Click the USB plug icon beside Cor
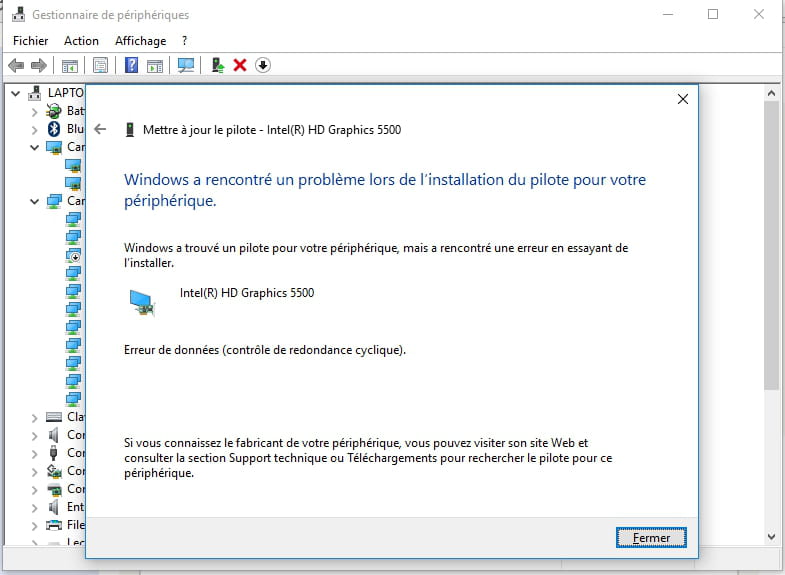This screenshot has height=575, width=785. [54, 452]
